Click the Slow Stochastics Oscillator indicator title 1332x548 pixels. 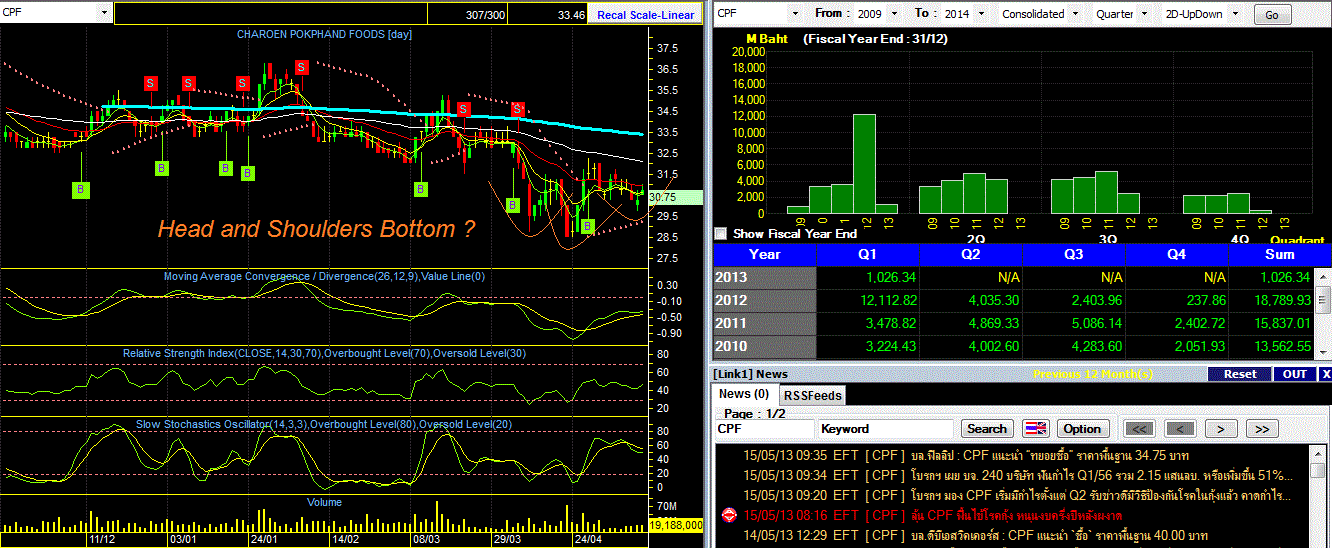click(324, 424)
